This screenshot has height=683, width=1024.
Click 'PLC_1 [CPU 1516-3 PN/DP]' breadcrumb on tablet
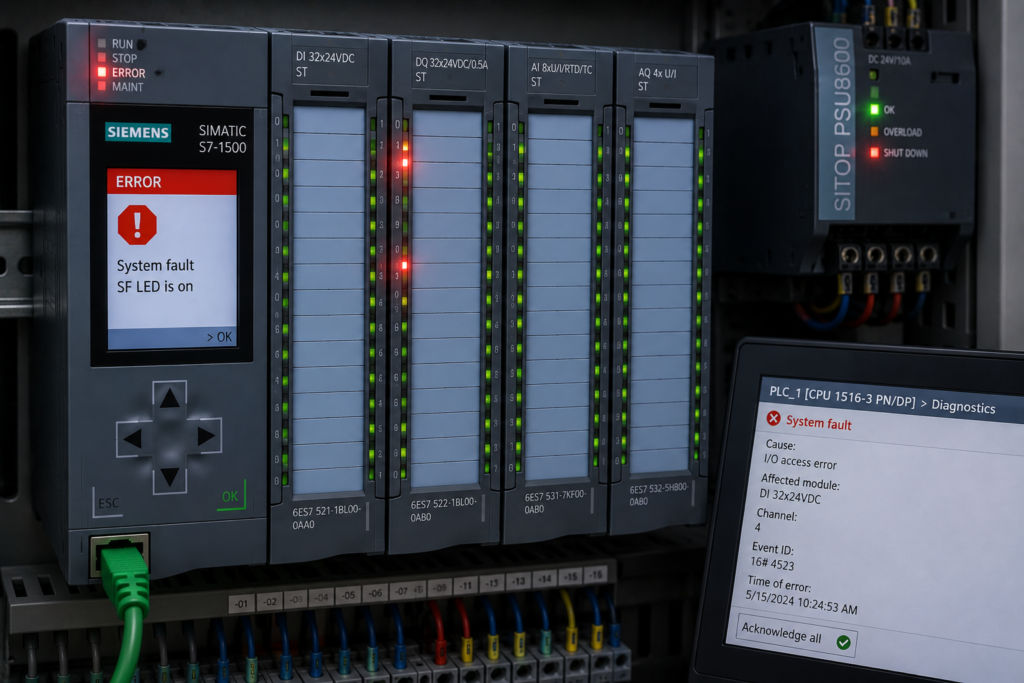coord(842,396)
